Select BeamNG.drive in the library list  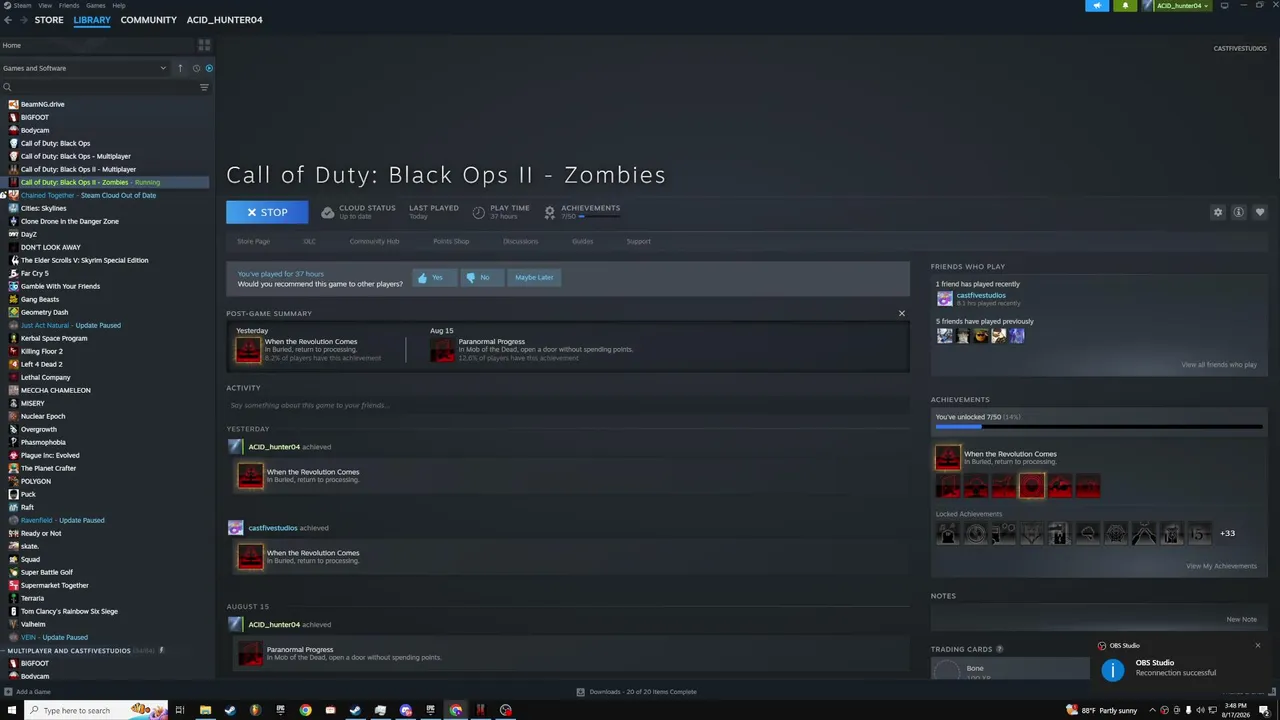[x=43, y=104]
